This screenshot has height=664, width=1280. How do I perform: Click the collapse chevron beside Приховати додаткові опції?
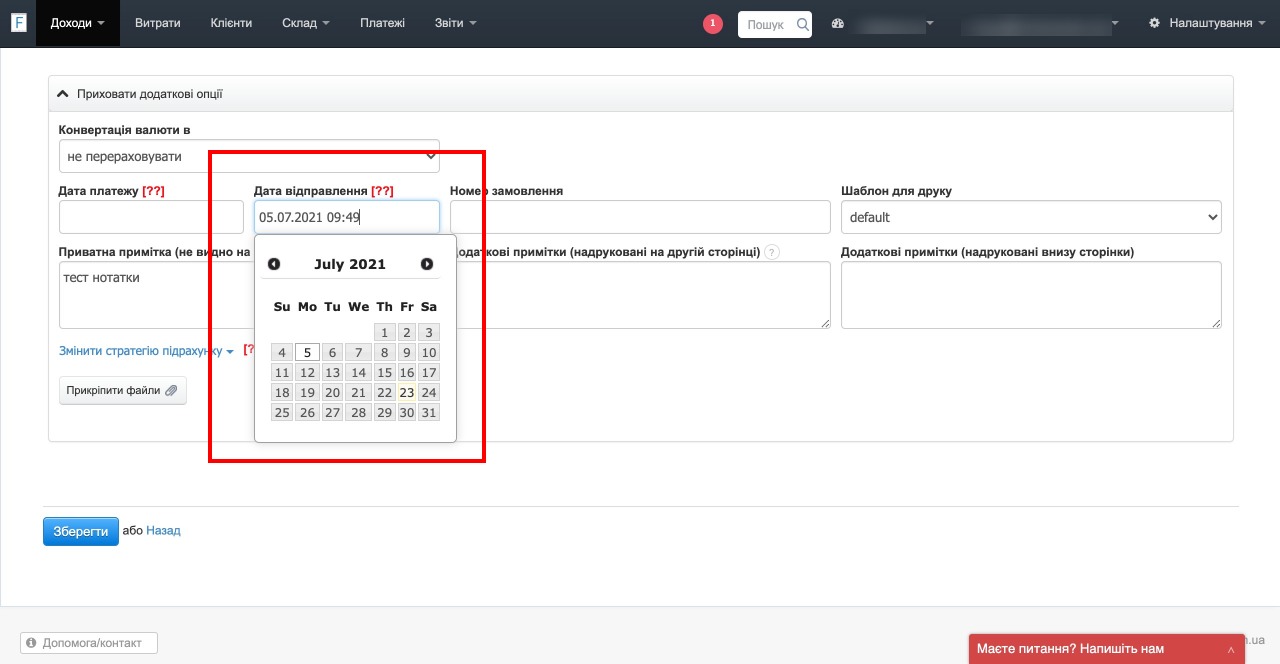coord(63,94)
